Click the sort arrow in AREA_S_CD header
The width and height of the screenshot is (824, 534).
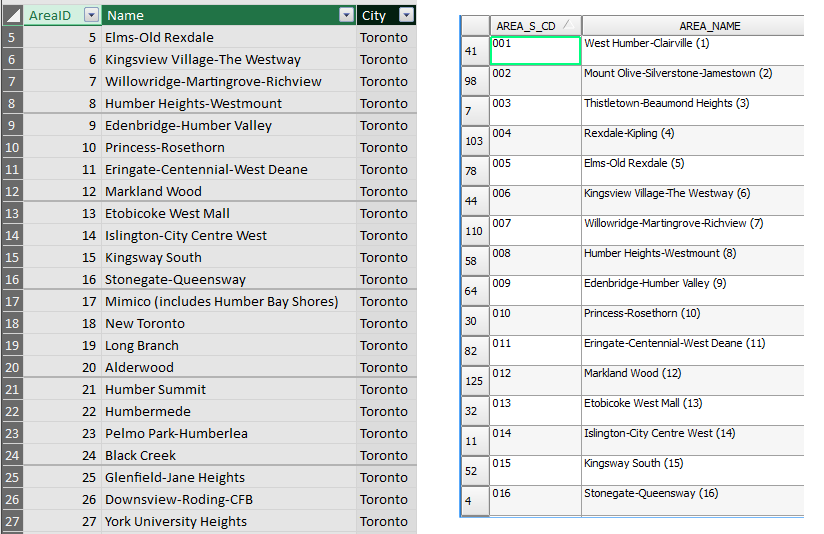[x=568, y=24]
